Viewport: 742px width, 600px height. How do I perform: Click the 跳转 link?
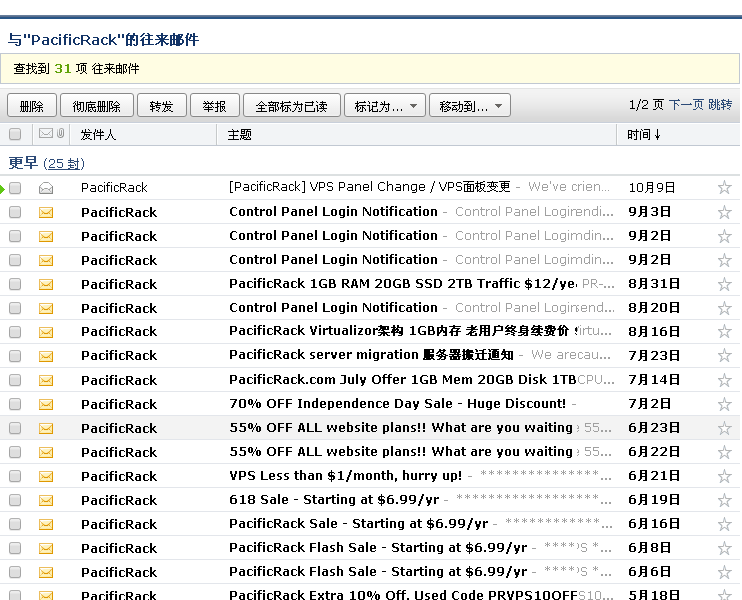click(x=720, y=105)
